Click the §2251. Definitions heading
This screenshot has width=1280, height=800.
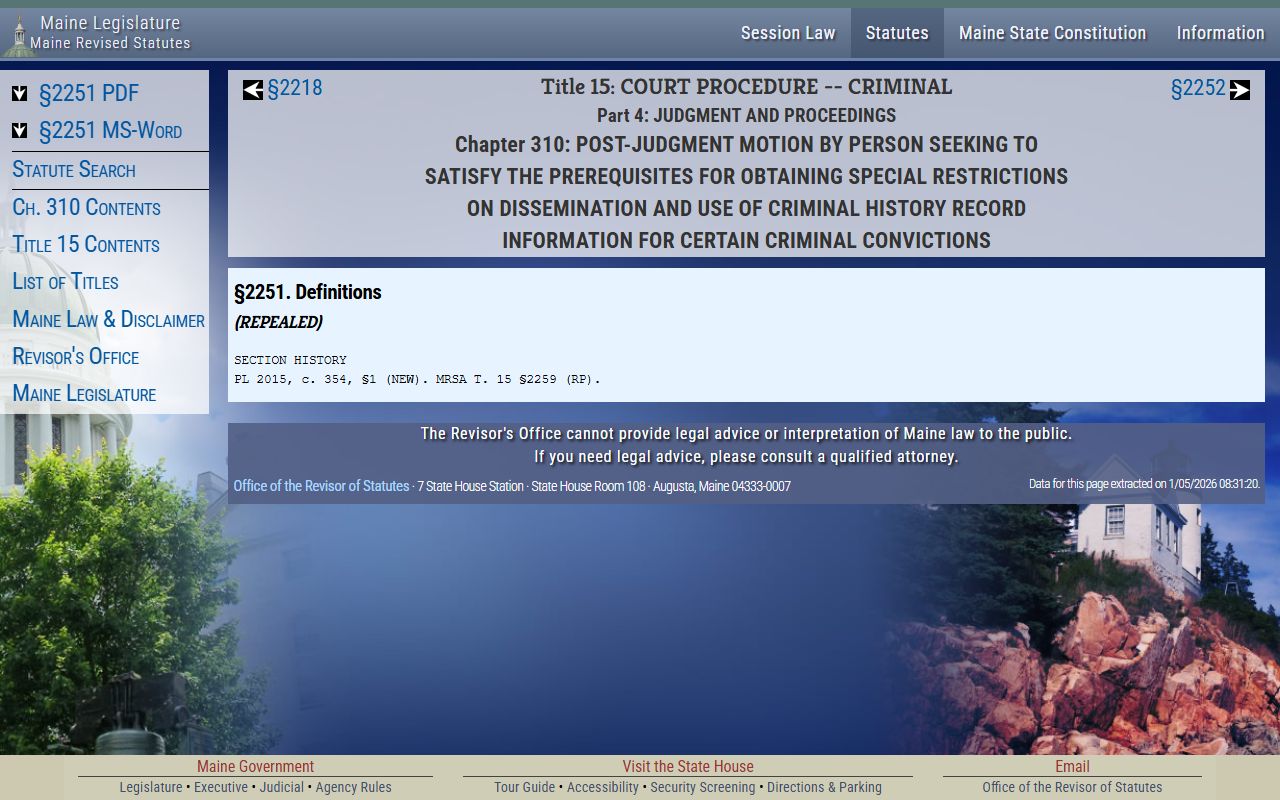point(308,292)
